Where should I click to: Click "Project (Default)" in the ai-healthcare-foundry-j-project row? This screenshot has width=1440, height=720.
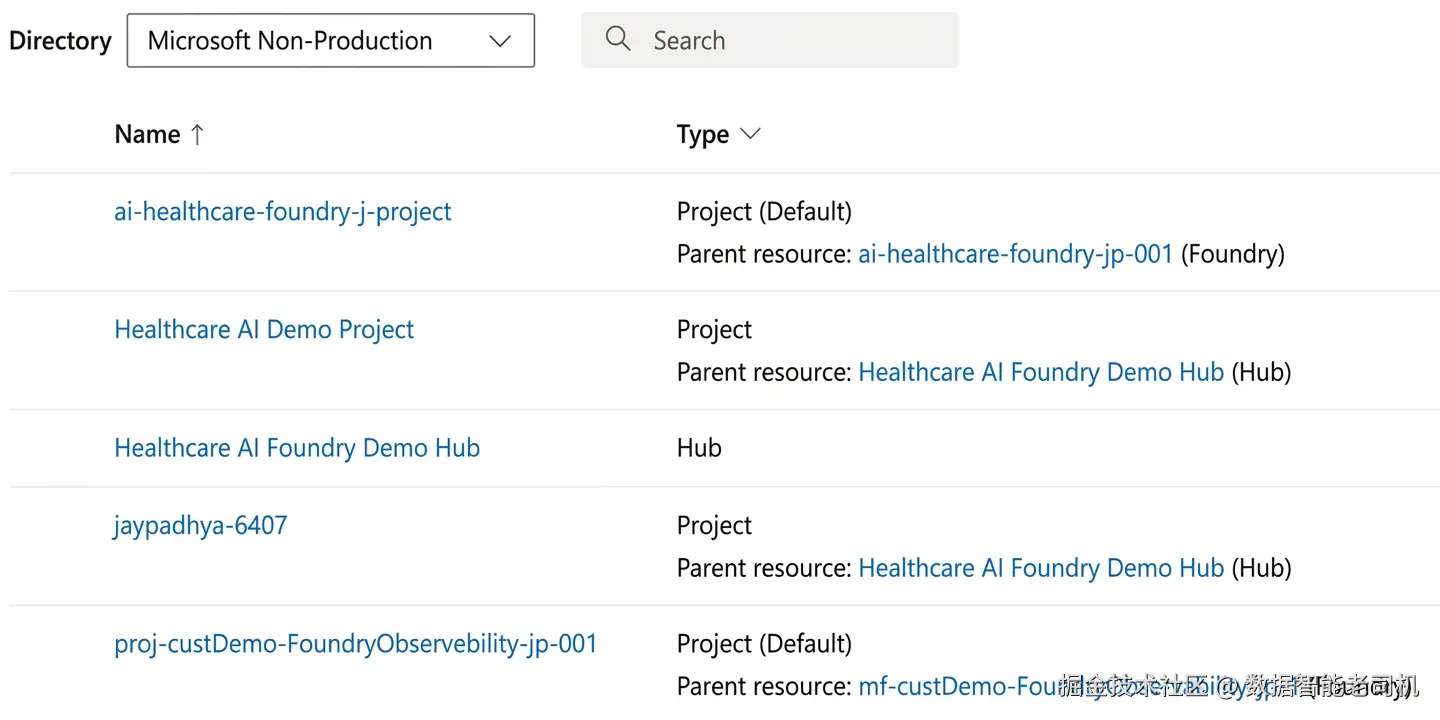pos(764,212)
